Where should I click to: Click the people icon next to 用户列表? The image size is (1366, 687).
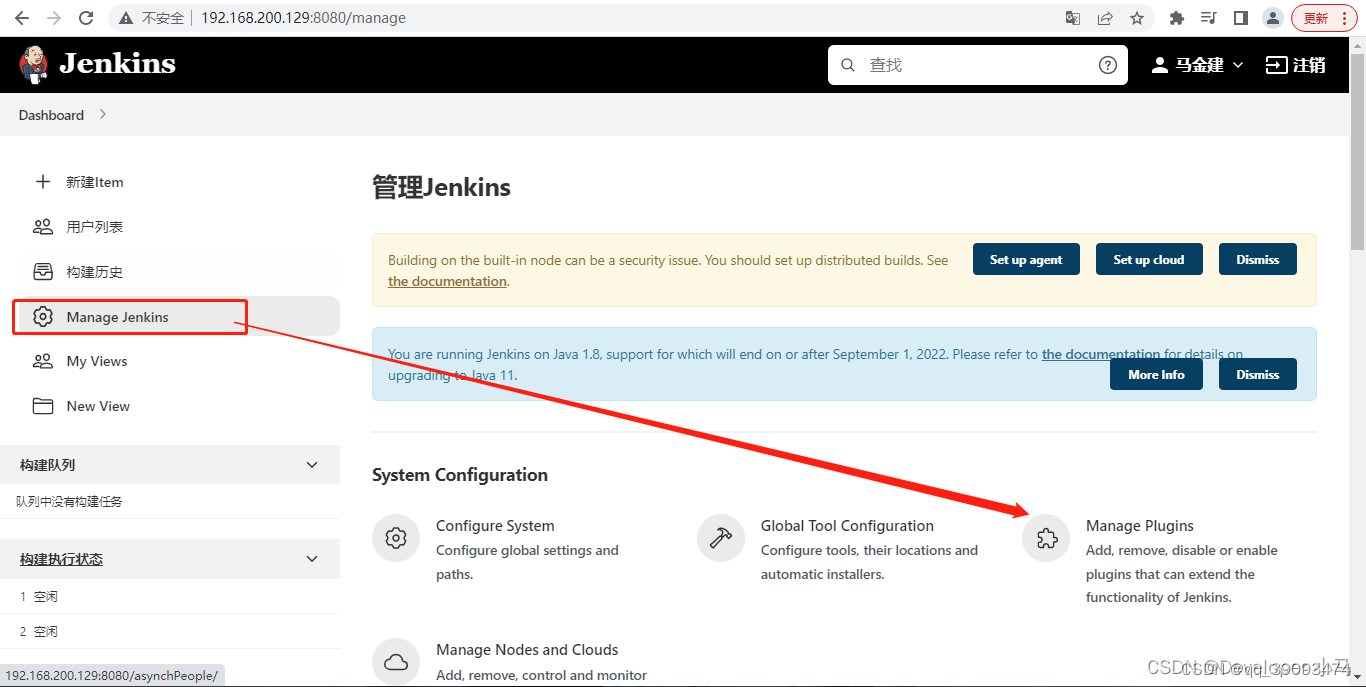tap(42, 227)
